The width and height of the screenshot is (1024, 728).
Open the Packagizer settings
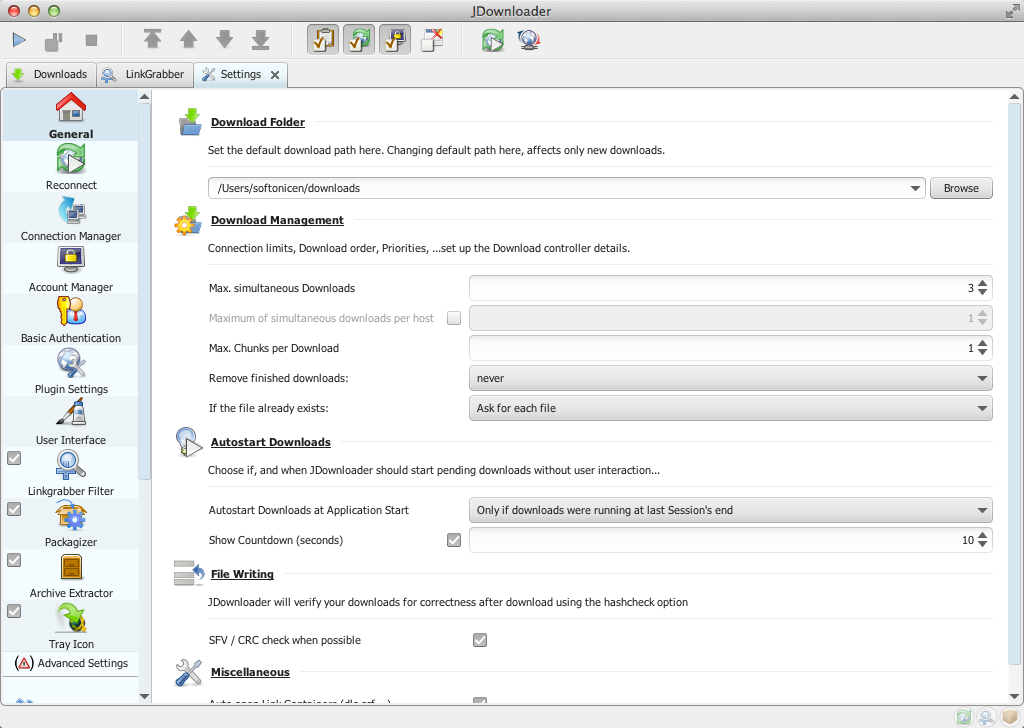(71, 524)
